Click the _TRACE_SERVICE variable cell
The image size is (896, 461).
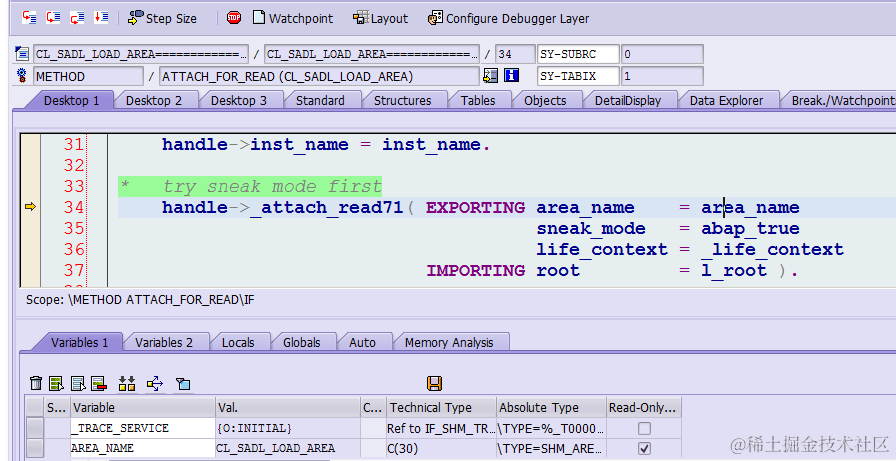pyautogui.click(x=142, y=428)
